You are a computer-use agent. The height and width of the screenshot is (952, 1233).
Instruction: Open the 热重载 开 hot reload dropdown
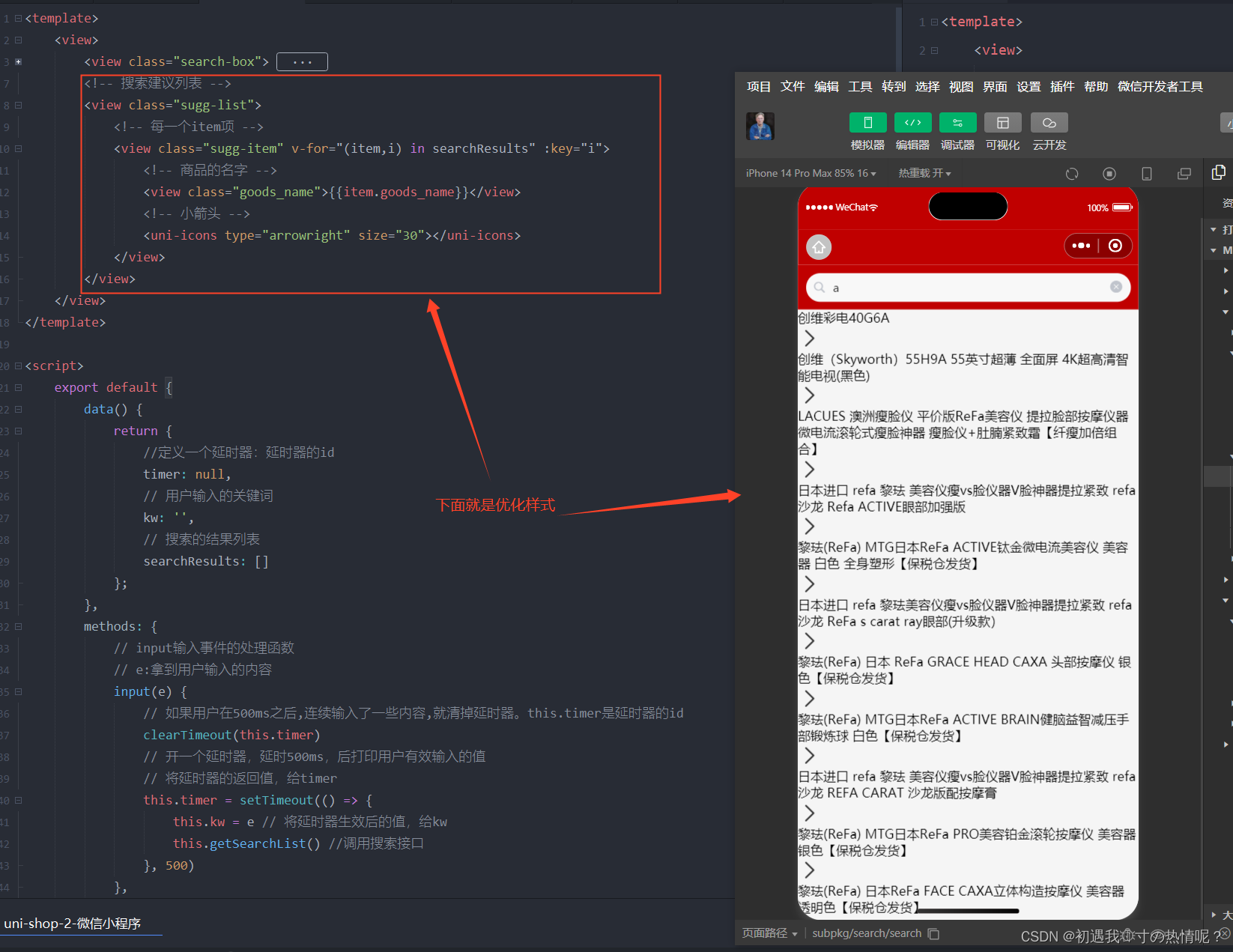click(924, 173)
